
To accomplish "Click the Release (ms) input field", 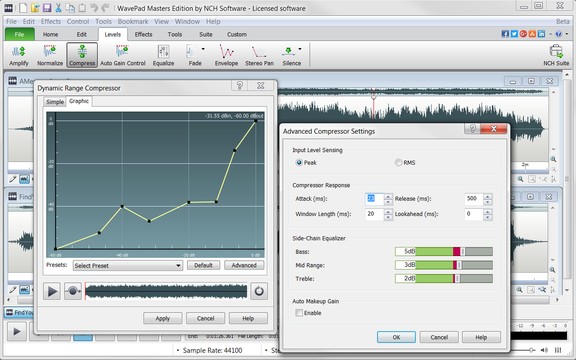I will coord(474,199).
